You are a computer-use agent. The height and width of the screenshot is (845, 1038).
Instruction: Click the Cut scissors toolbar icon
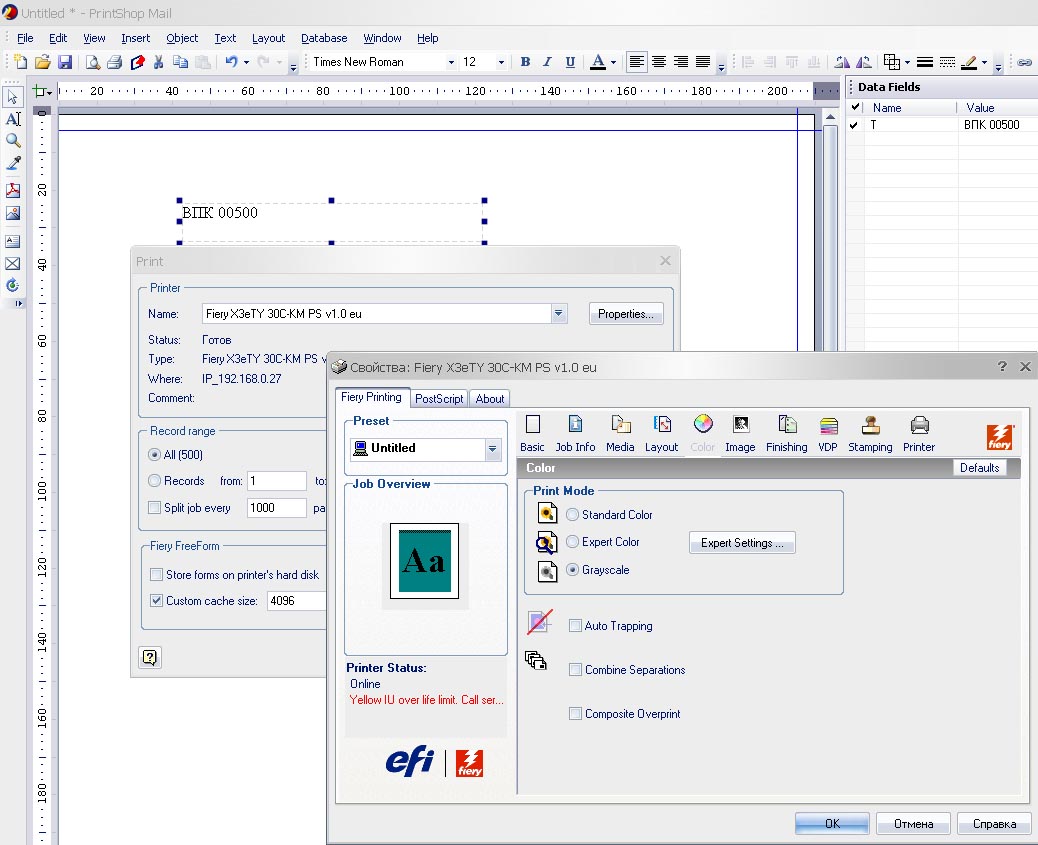click(x=158, y=62)
